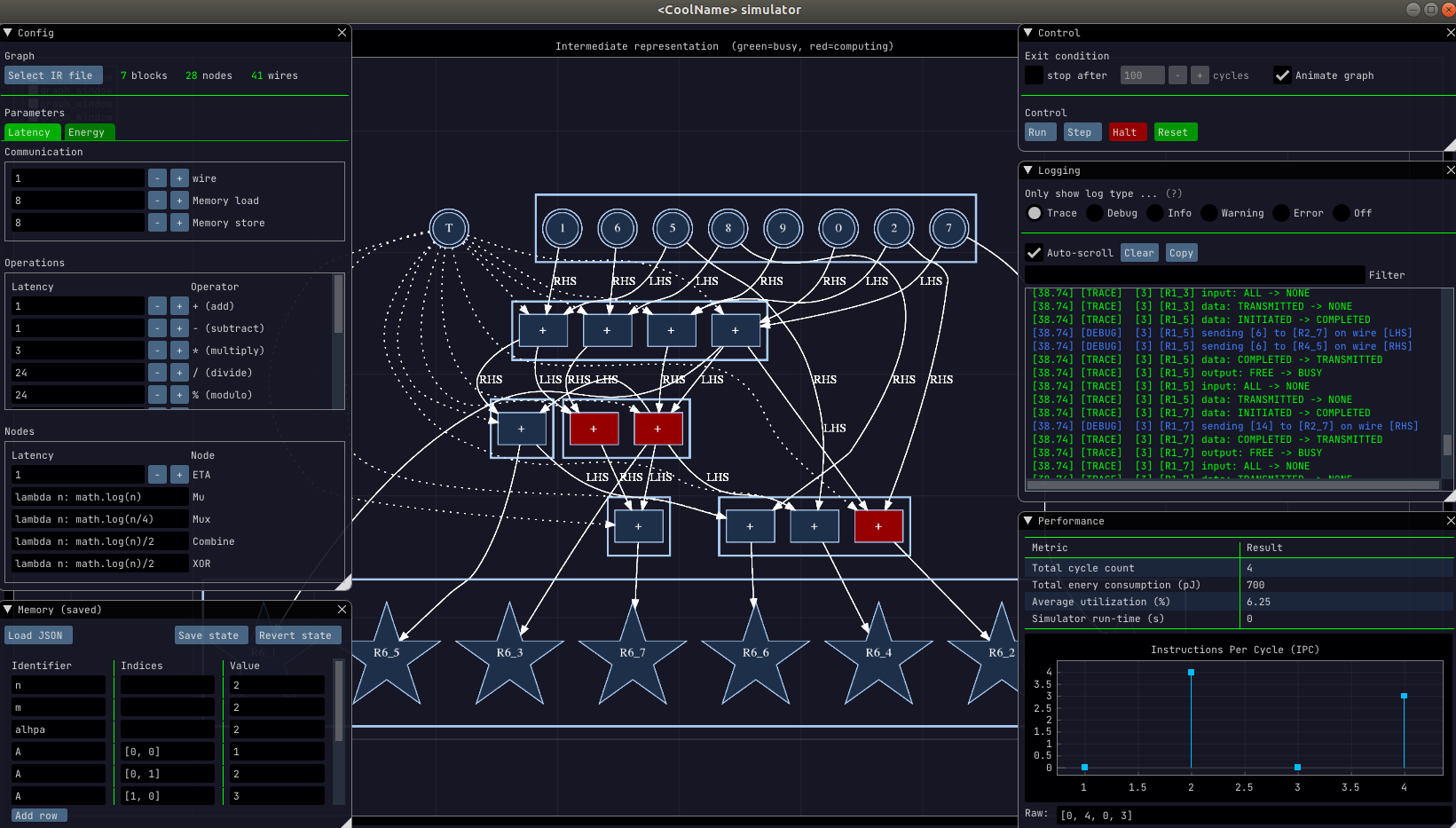1456x828 pixels.
Task: Add row to memory table
Action: click(x=39, y=816)
